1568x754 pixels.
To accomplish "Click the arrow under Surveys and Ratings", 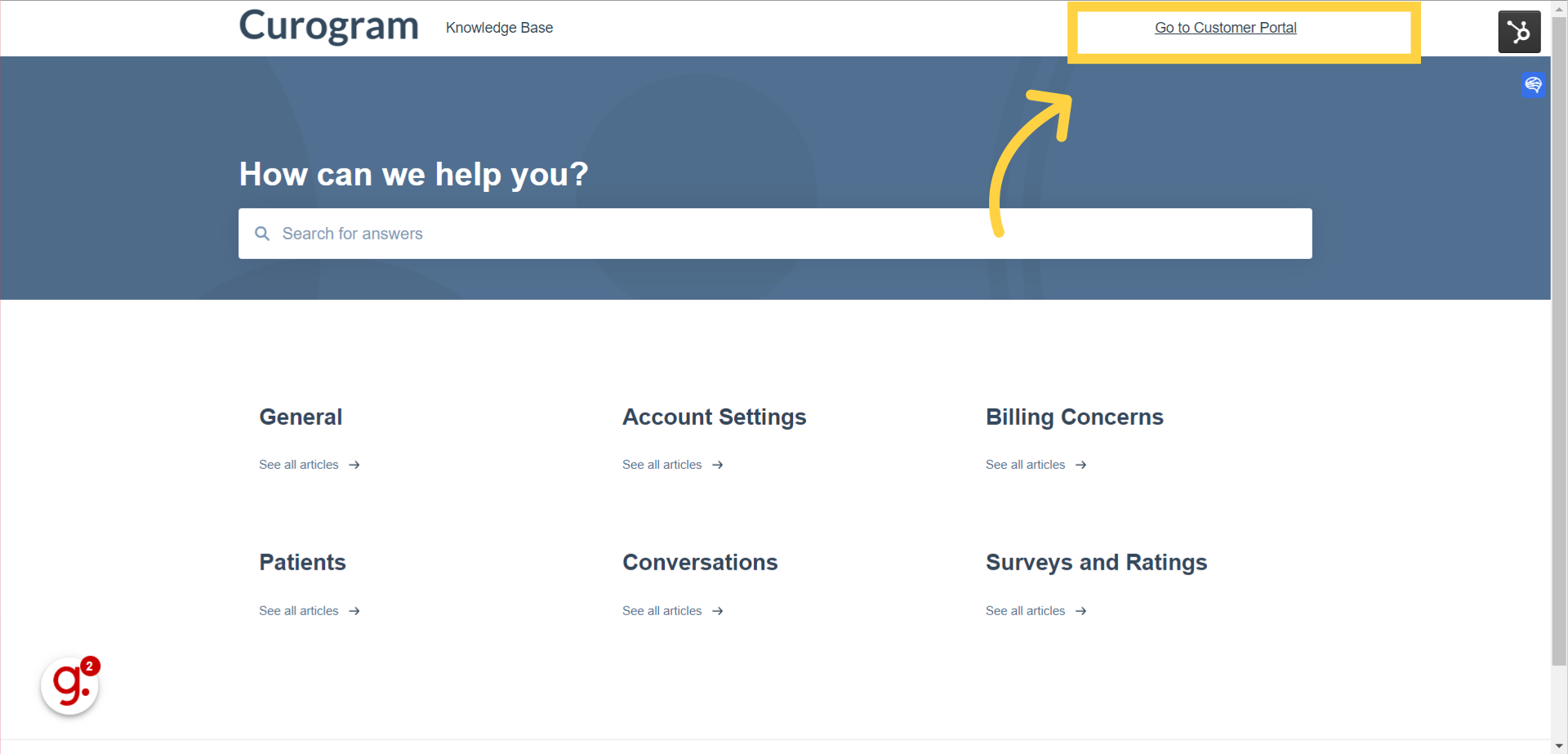I will 1080,611.
